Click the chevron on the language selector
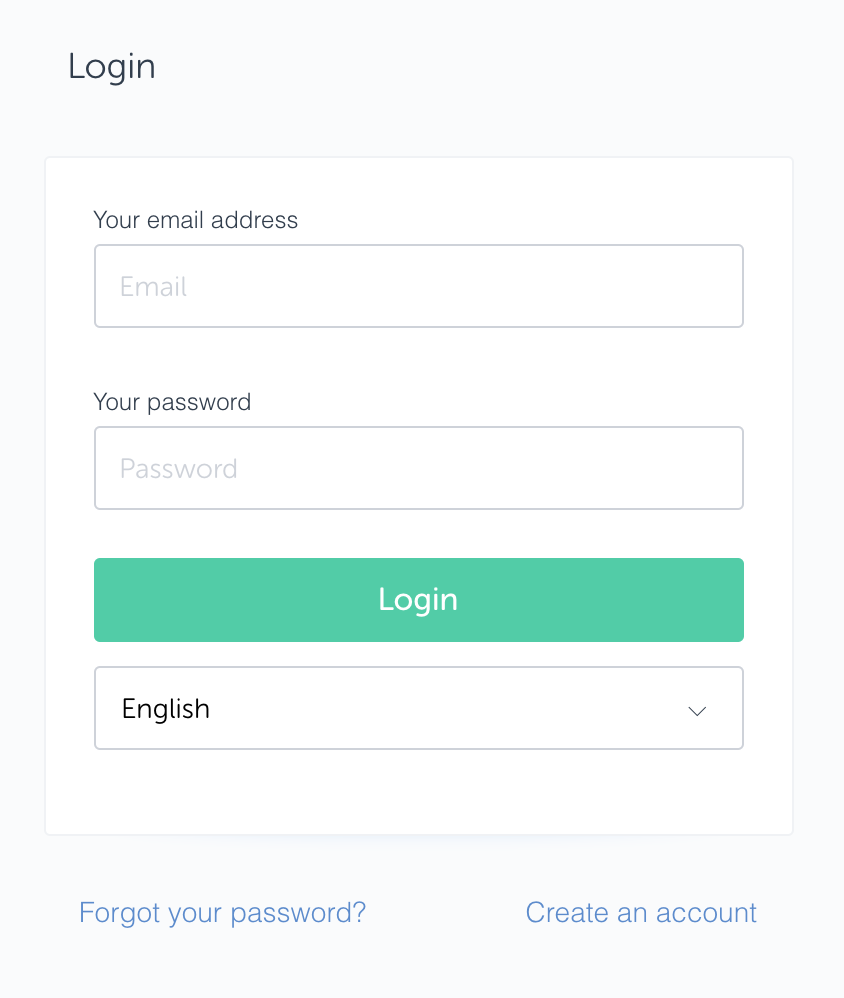844x998 pixels. coord(697,711)
